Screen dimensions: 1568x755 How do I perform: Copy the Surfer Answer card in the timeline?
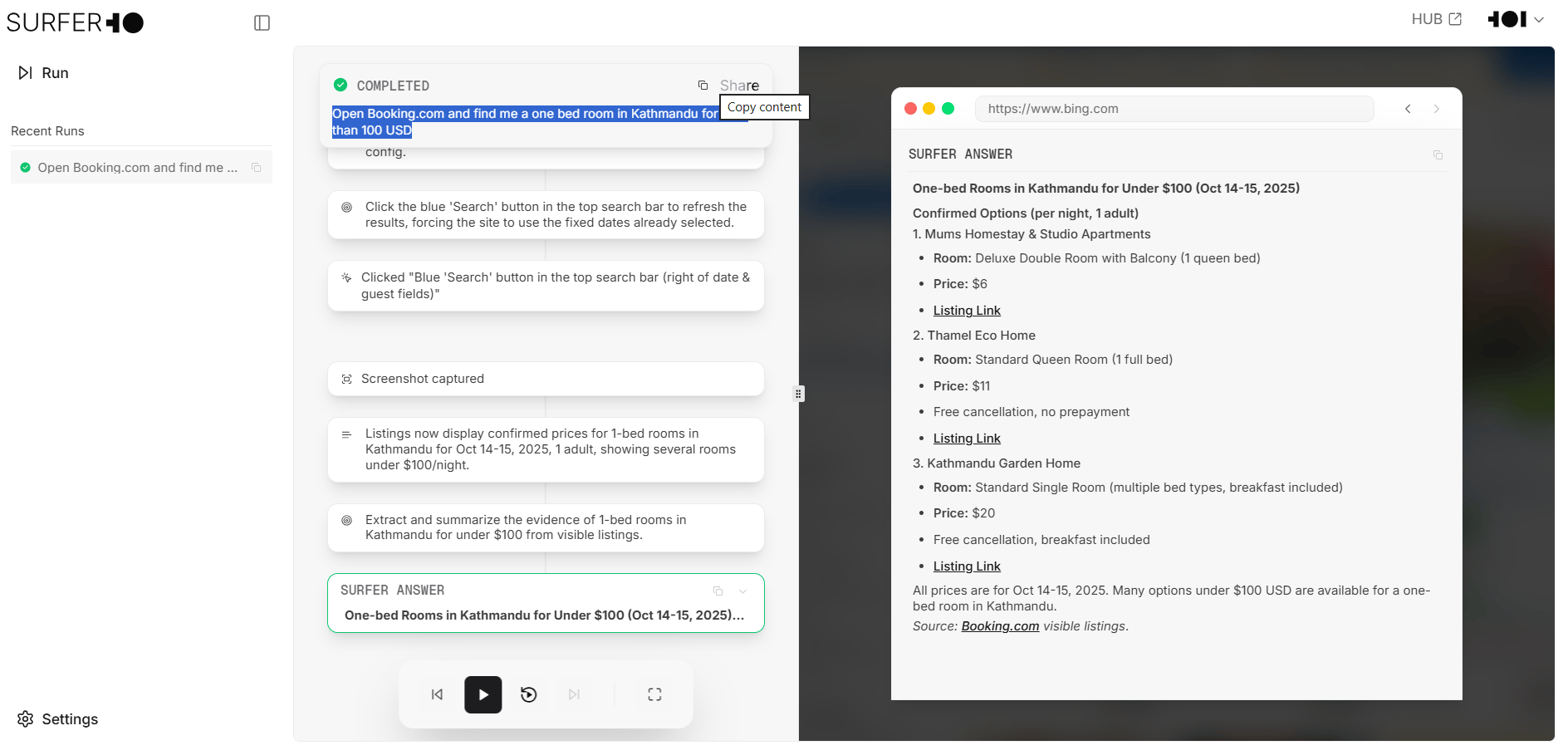click(x=718, y=591)
